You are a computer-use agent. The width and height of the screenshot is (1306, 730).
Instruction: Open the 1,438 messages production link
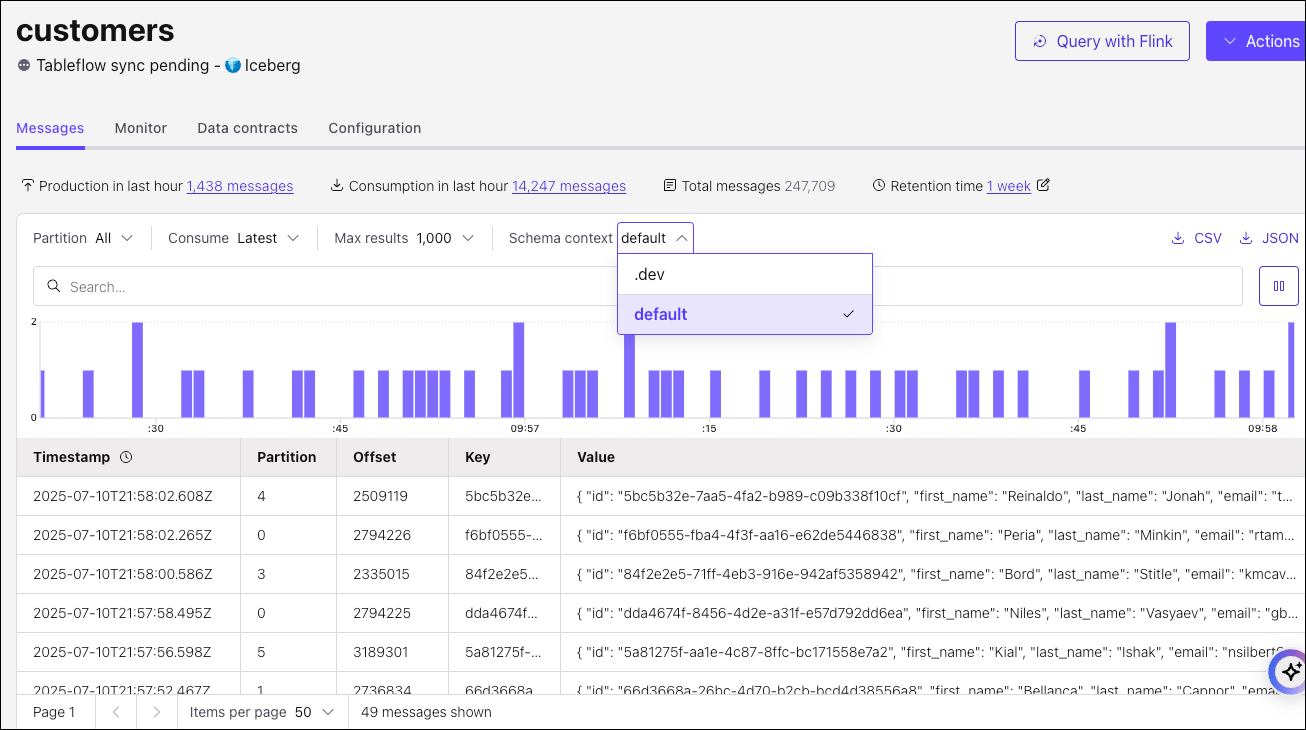pyautogui.click(x=240, y=186)
